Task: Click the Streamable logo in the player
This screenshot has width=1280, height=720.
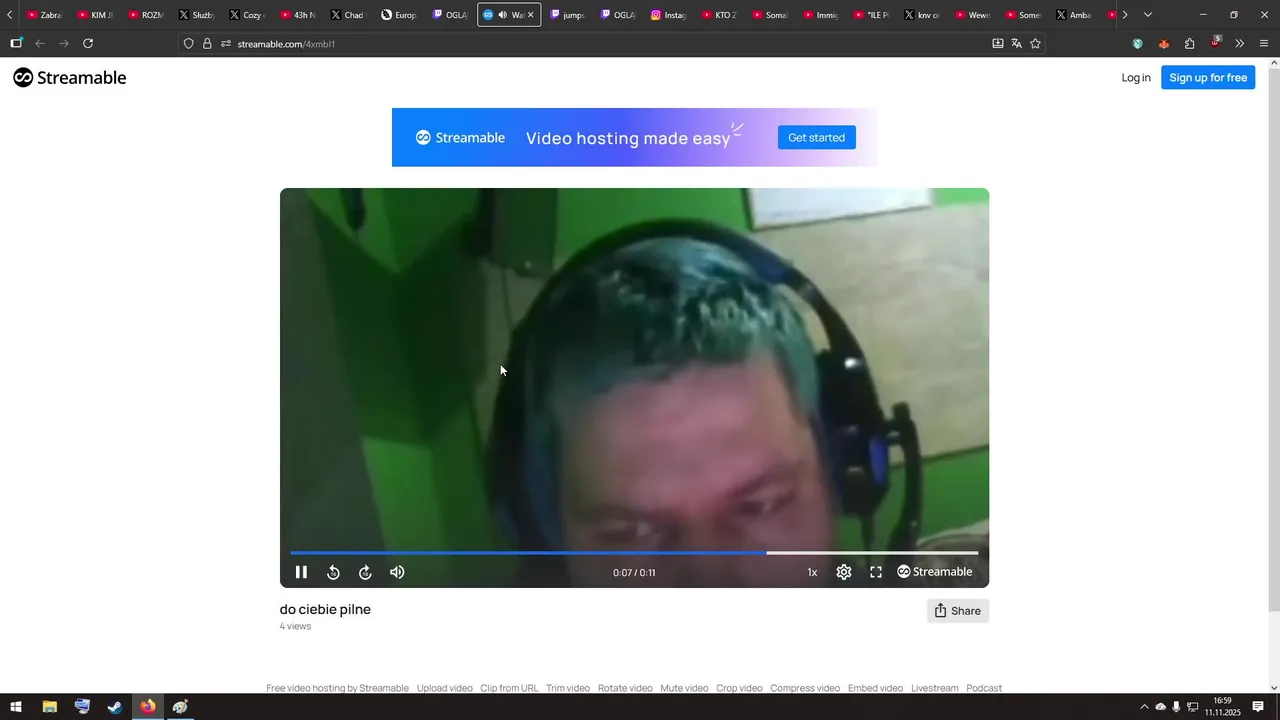Action: pyautogui.click(x=934, y=572)
